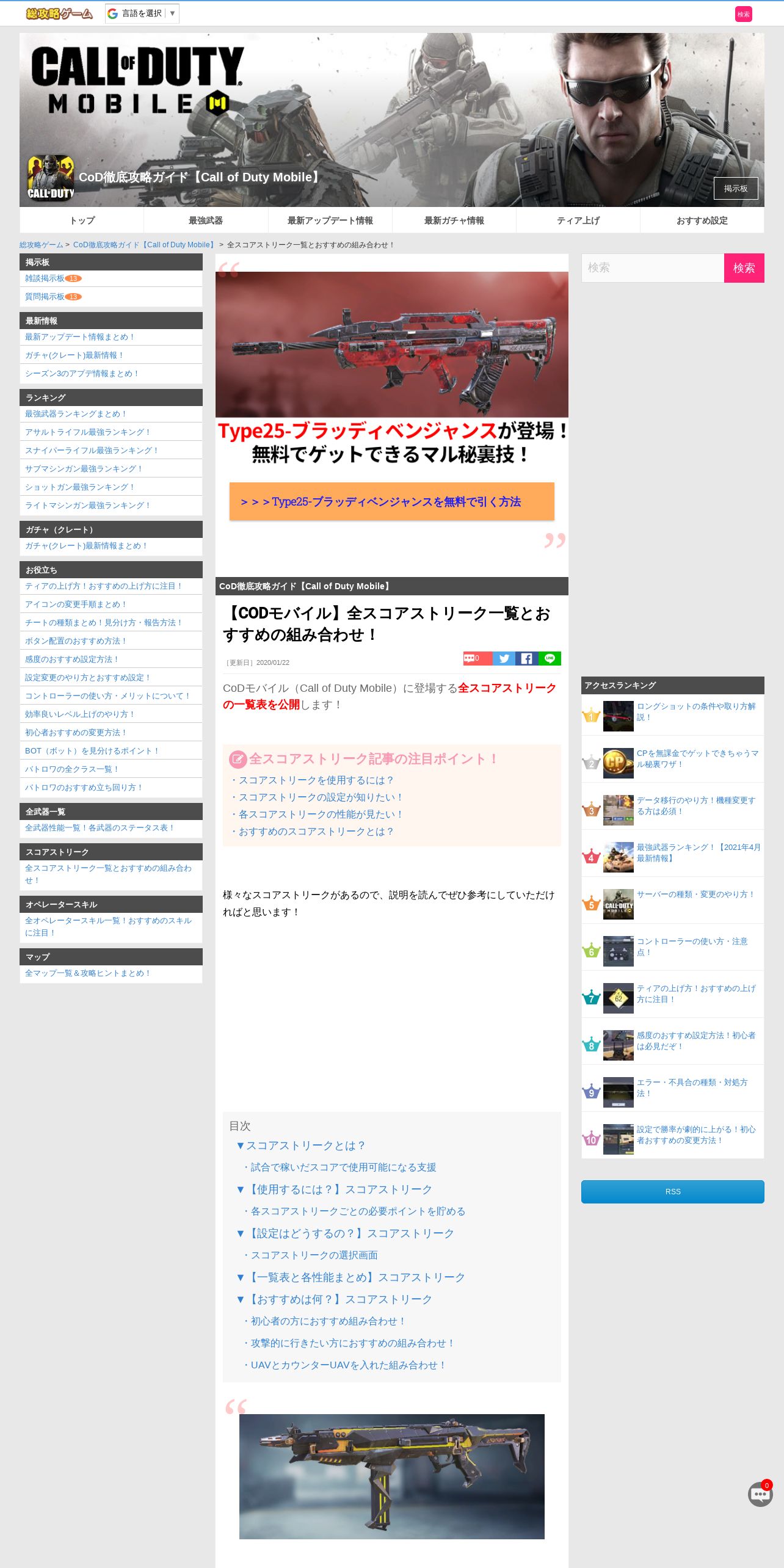The width and height of the screenshot is (784, 1568).
Task: Share article via LINE icon
Action: (x=550, y=658)
